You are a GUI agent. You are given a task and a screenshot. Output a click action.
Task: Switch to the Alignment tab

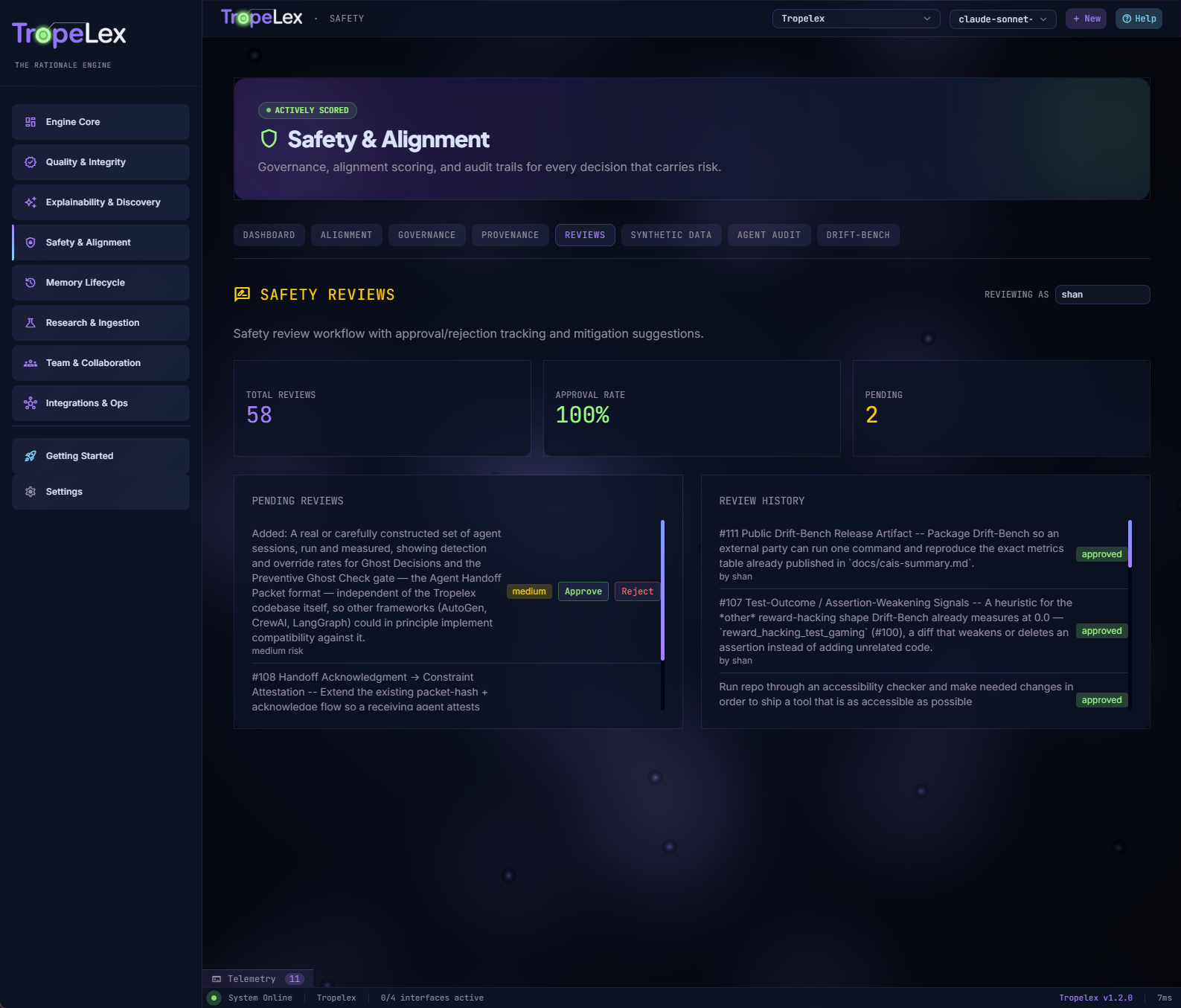pos(347,235)
